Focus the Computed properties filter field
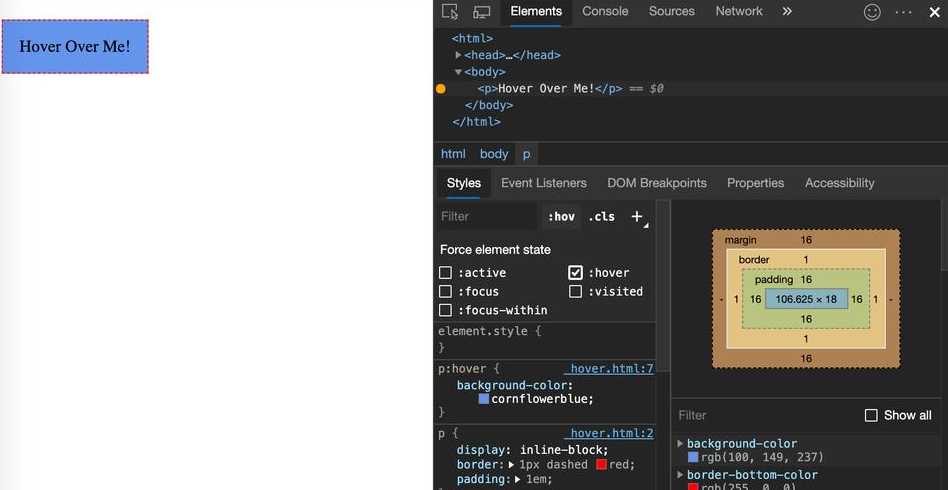 (x=765, y=416)
